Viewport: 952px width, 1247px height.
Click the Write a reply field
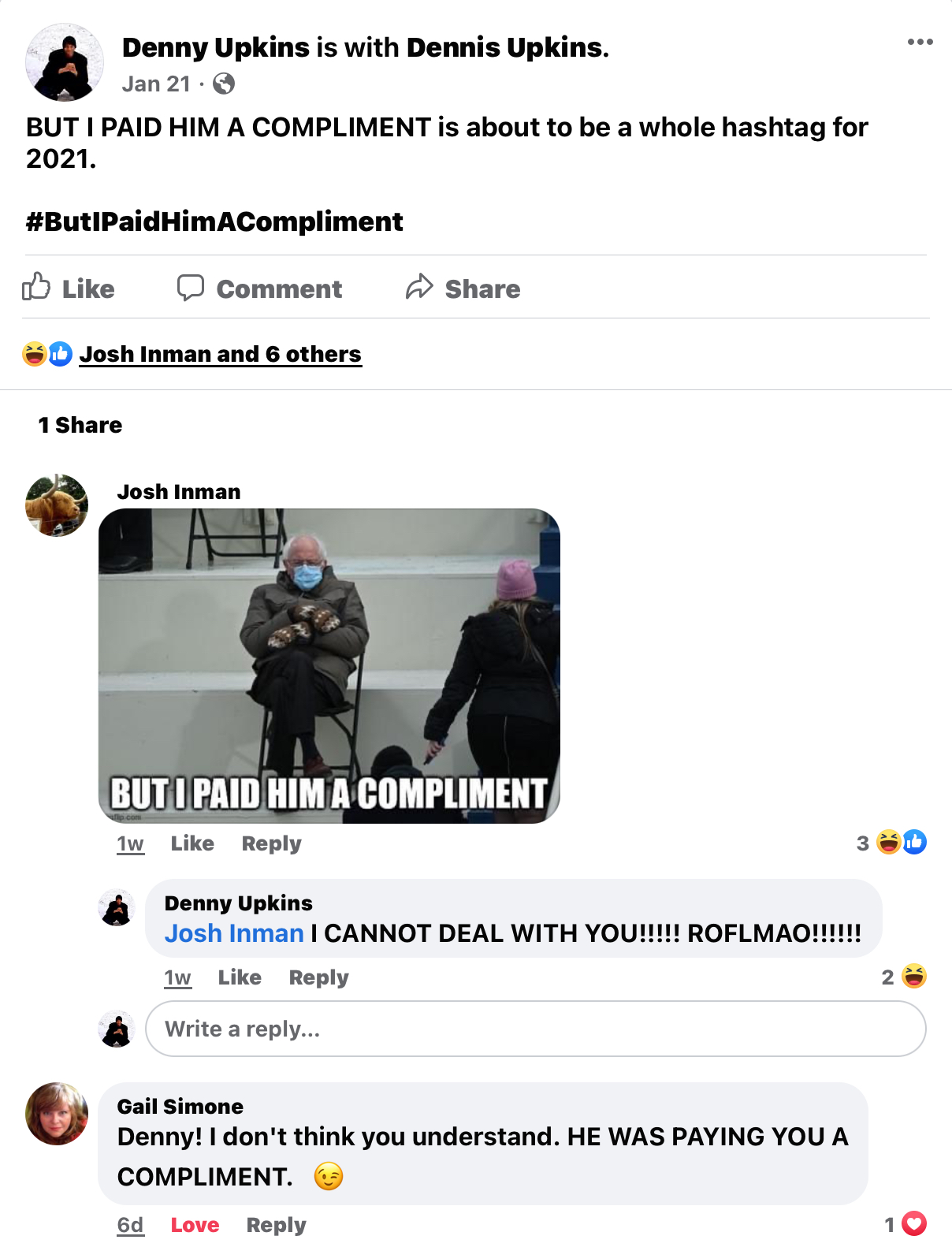[536, 1029]
